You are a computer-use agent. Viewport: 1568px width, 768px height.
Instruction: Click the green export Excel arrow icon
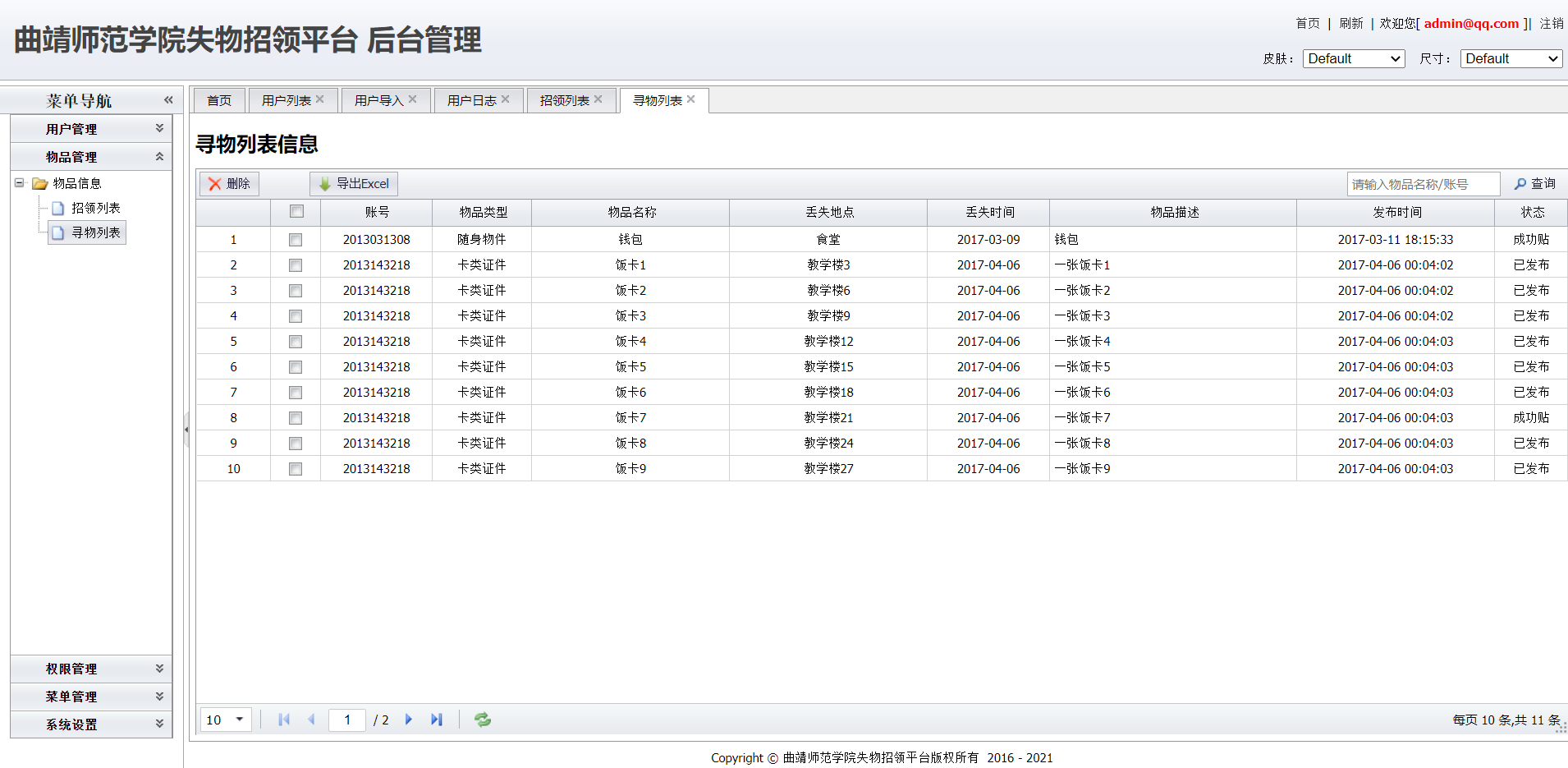[325, 184]
